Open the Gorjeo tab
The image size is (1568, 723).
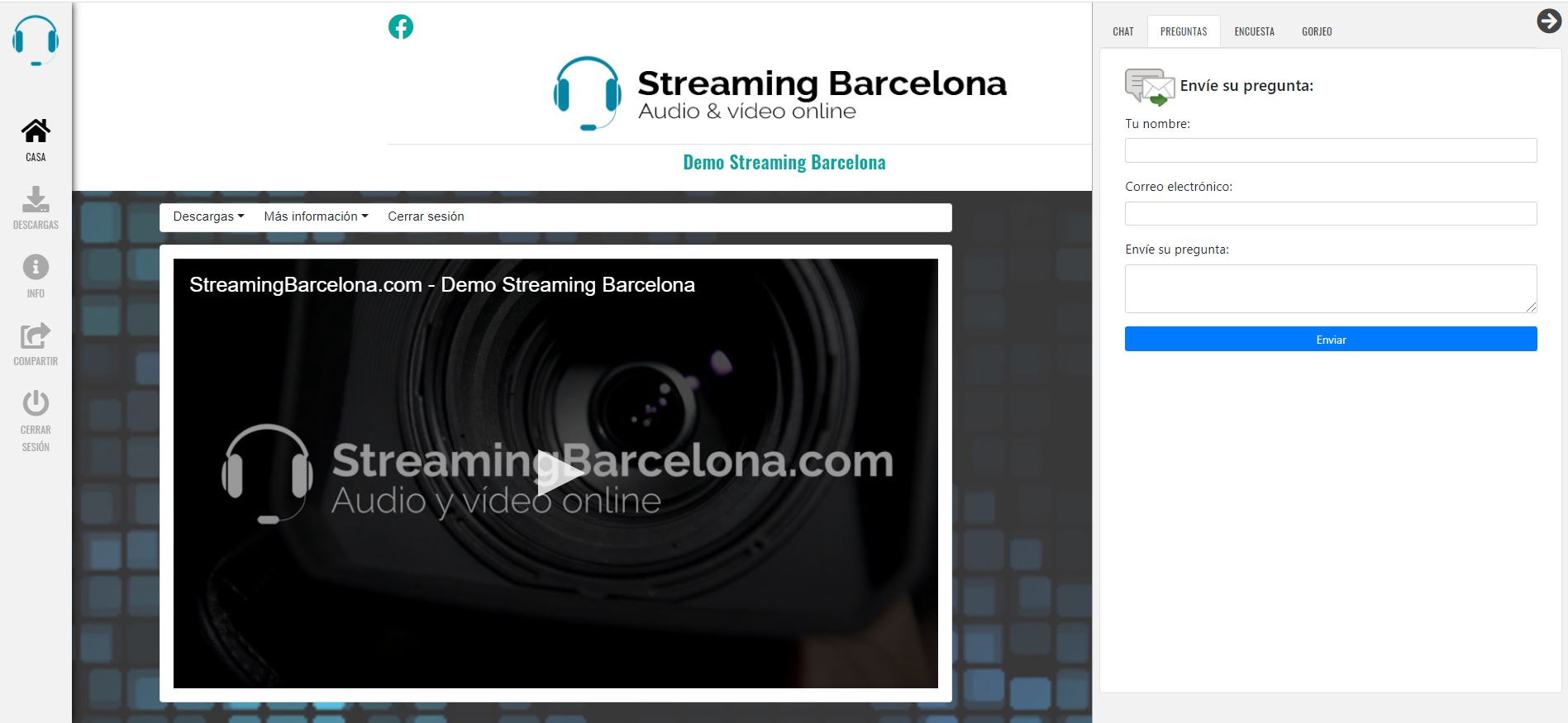[1317, 31]
